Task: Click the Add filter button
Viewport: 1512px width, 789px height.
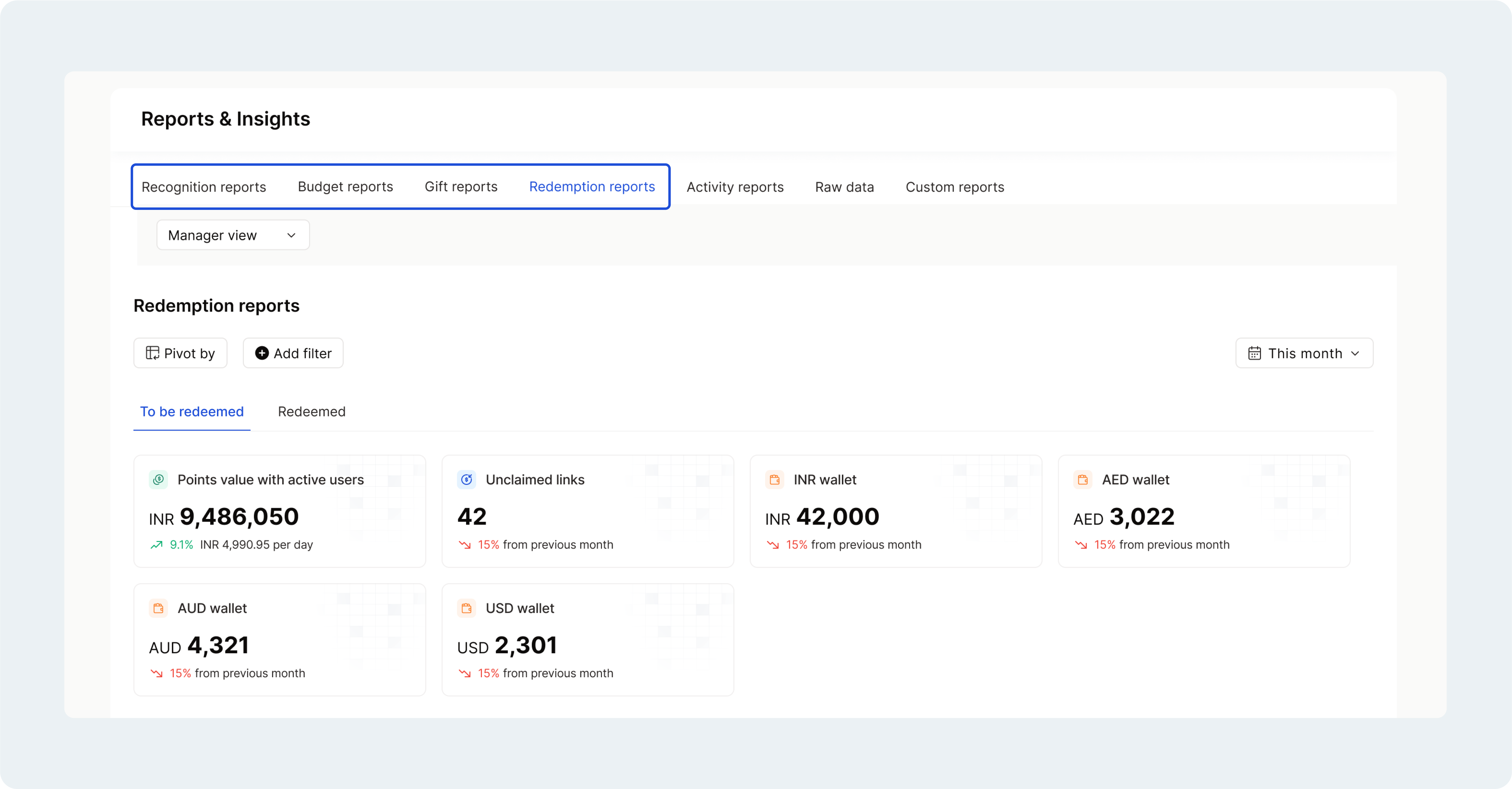Action: coord(293,353)
